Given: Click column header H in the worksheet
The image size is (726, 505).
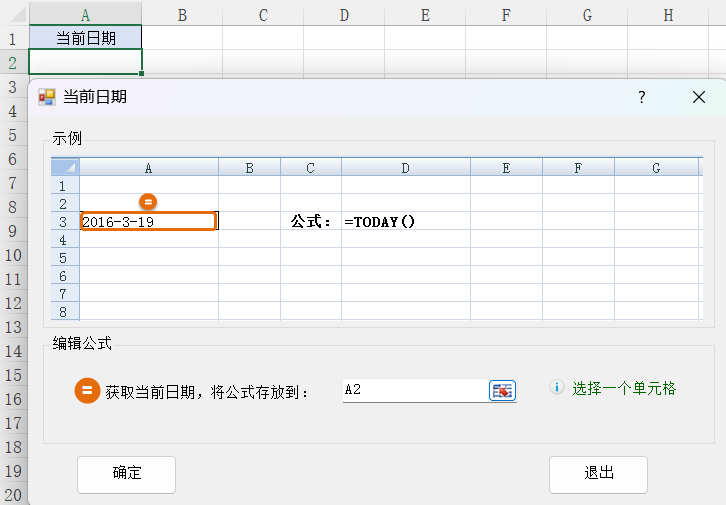Looking at the screenshot, I should (x=668, y=14).
